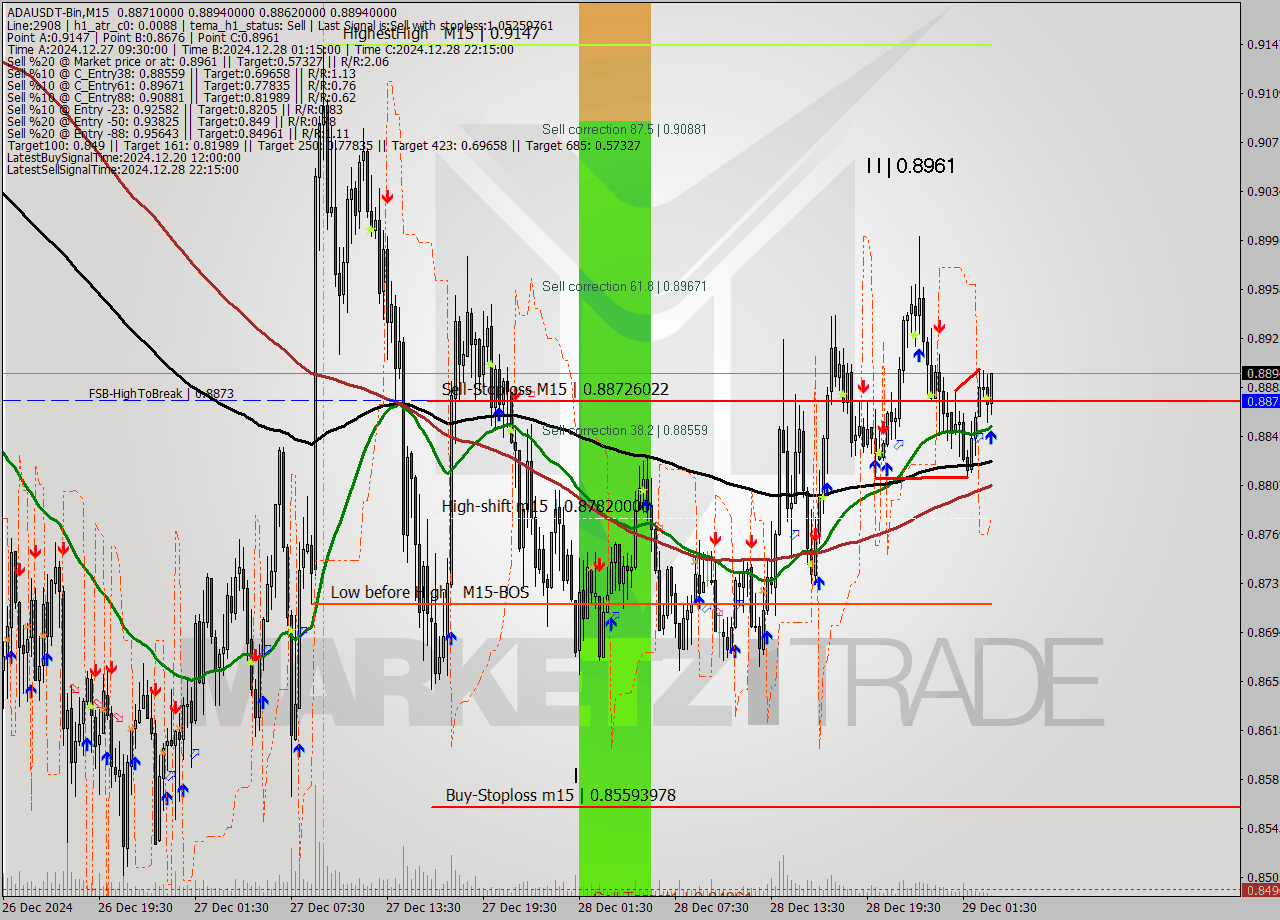
Task: Click the 0.892 price axis label
Action: [1262, 338]
